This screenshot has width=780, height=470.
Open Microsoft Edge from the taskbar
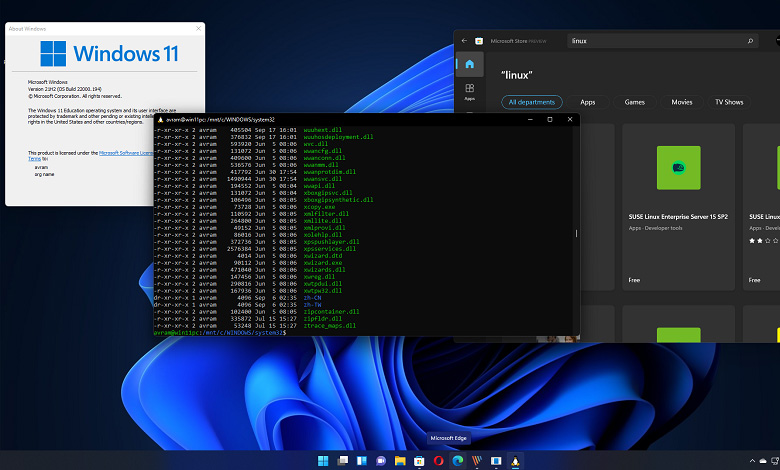457,460
